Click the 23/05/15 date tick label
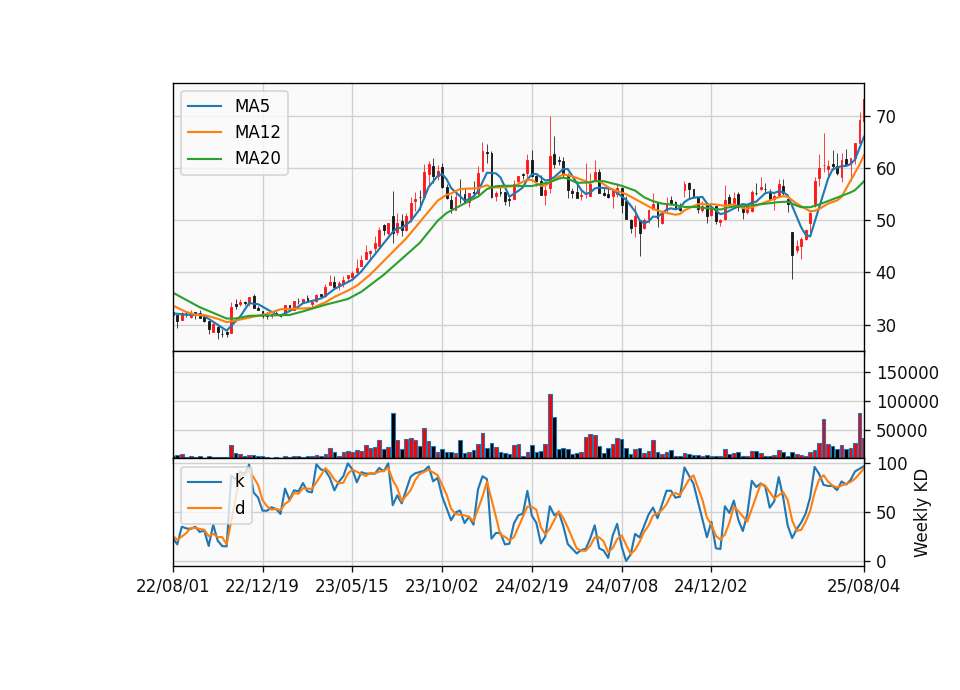The width and height of the screenshot is (960, 690). 351,586
